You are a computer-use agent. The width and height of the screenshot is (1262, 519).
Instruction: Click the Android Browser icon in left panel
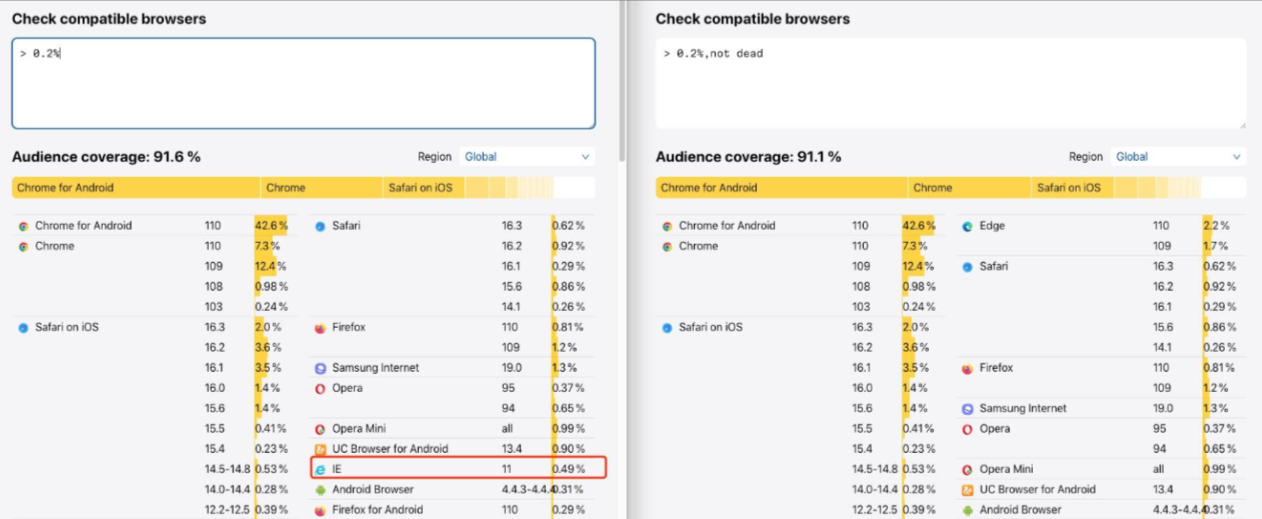320,490
